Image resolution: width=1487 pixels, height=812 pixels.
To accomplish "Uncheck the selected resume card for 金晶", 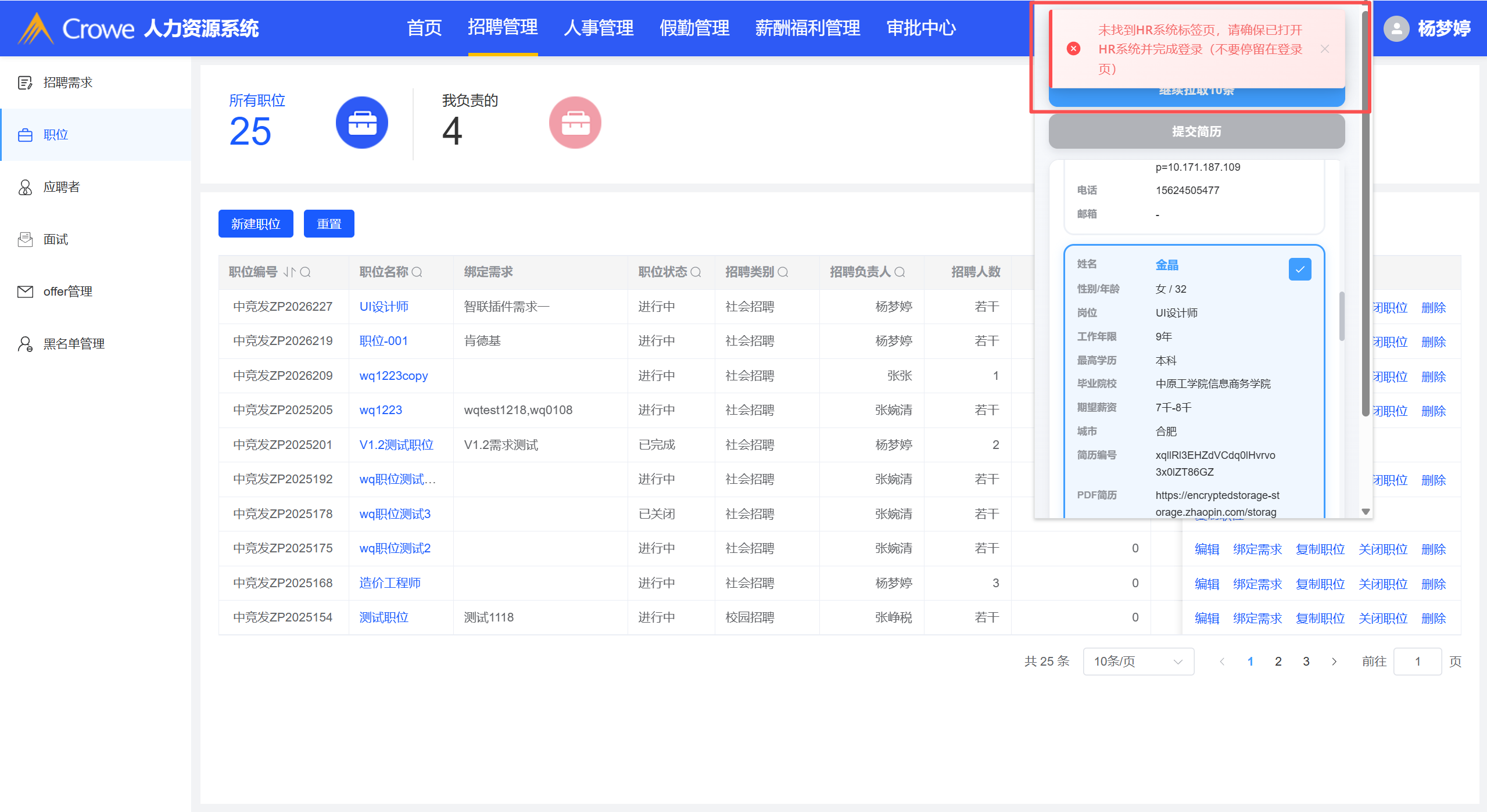I will 1299,270.
